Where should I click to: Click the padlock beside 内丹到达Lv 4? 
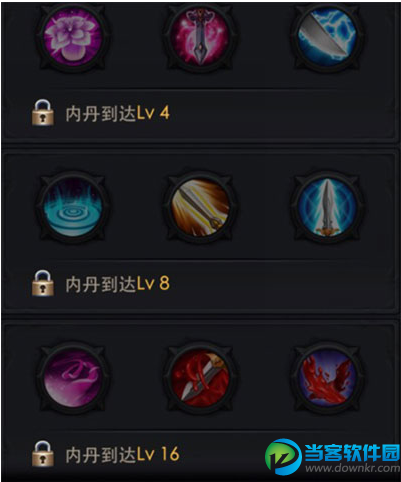(x=43, y=113)
